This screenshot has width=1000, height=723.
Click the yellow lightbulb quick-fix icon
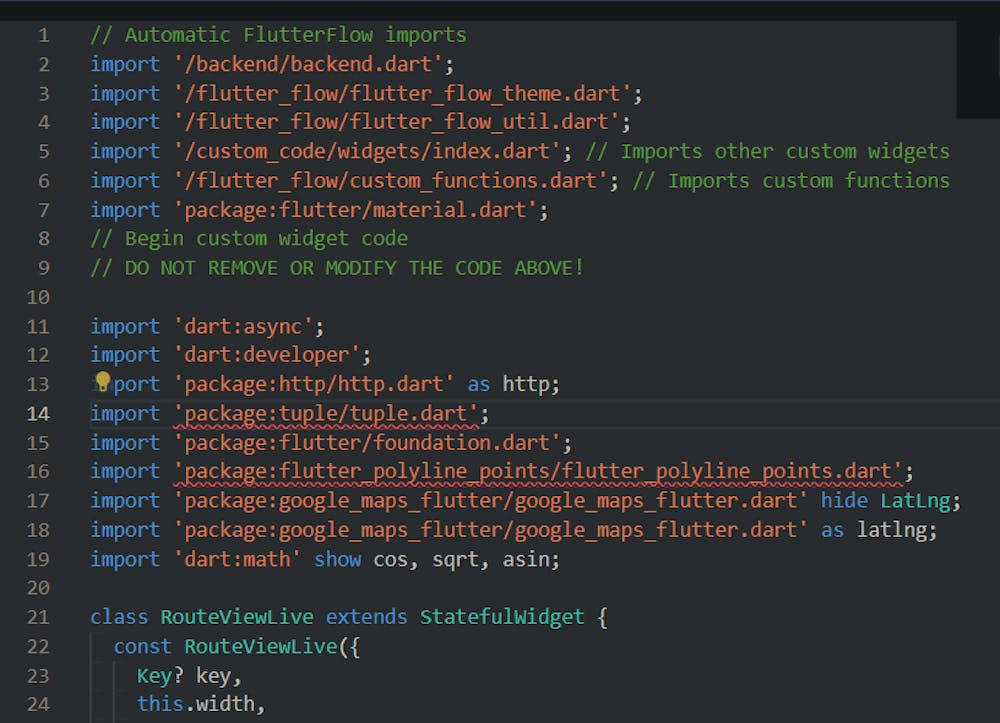point(101,381)
